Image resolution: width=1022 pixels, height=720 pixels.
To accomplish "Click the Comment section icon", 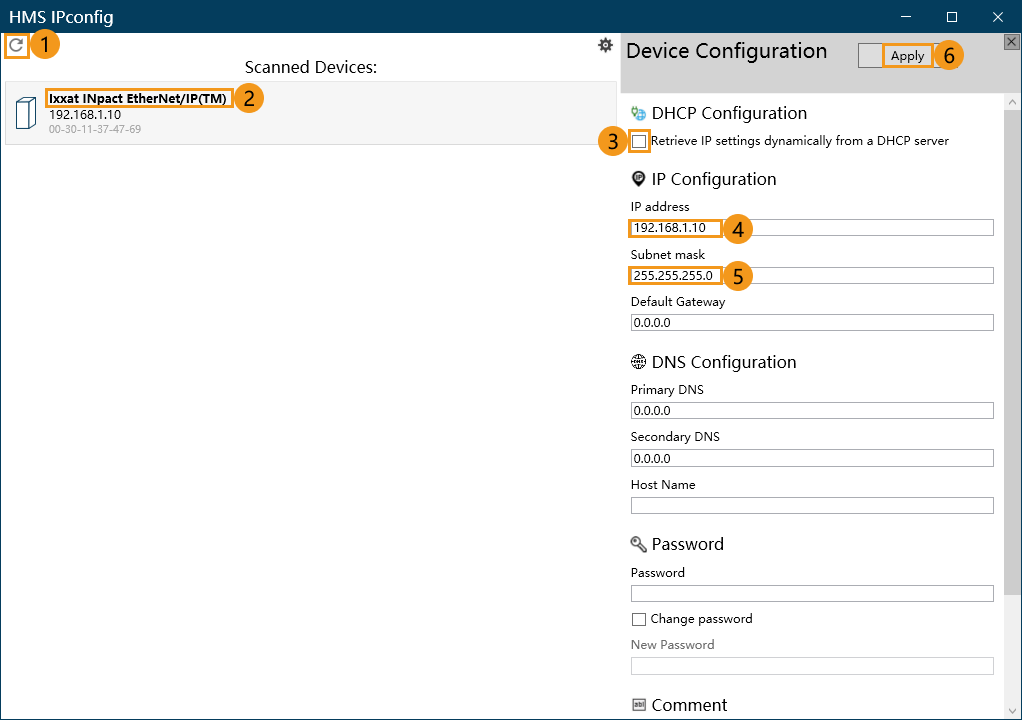I will click(638, 705).
